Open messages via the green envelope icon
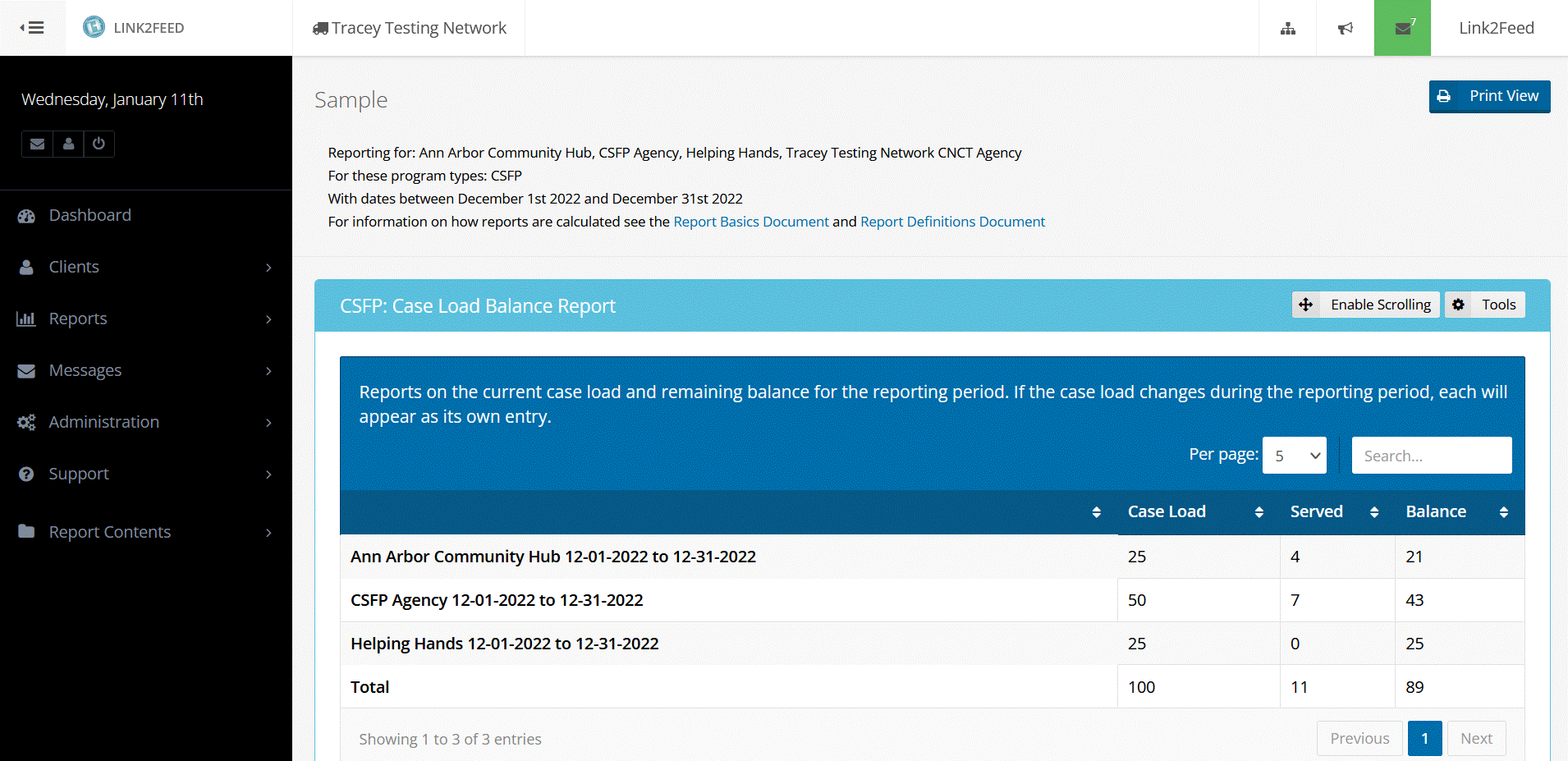 [1402, 27]
